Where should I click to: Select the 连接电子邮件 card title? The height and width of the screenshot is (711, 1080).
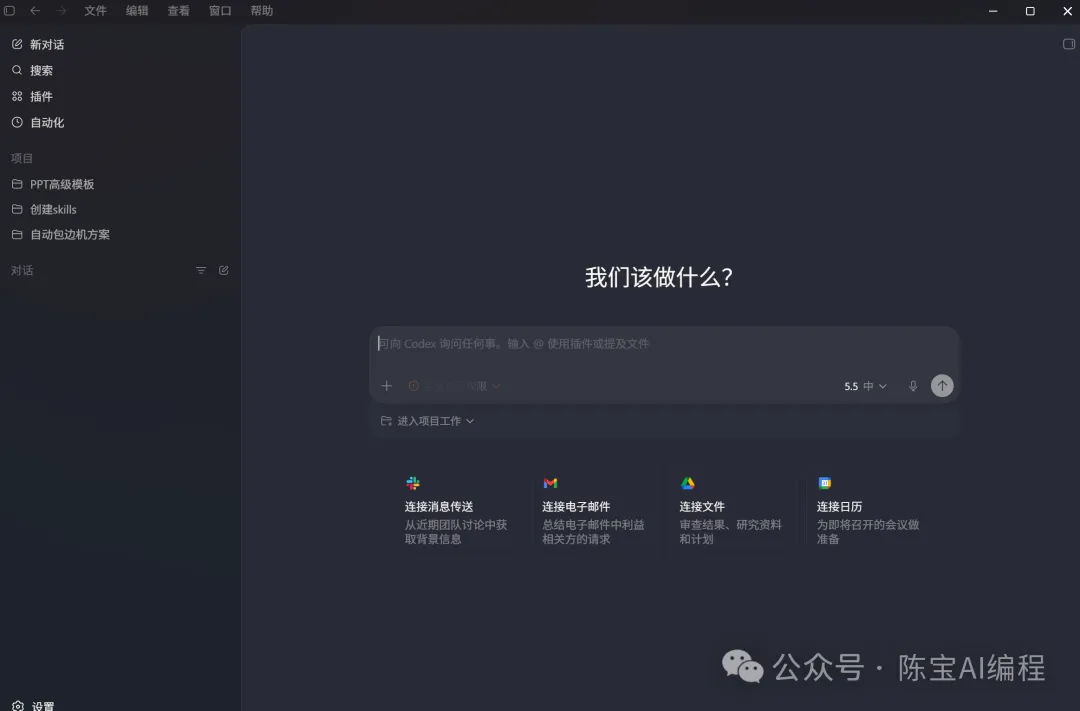(x=576, y=506)
